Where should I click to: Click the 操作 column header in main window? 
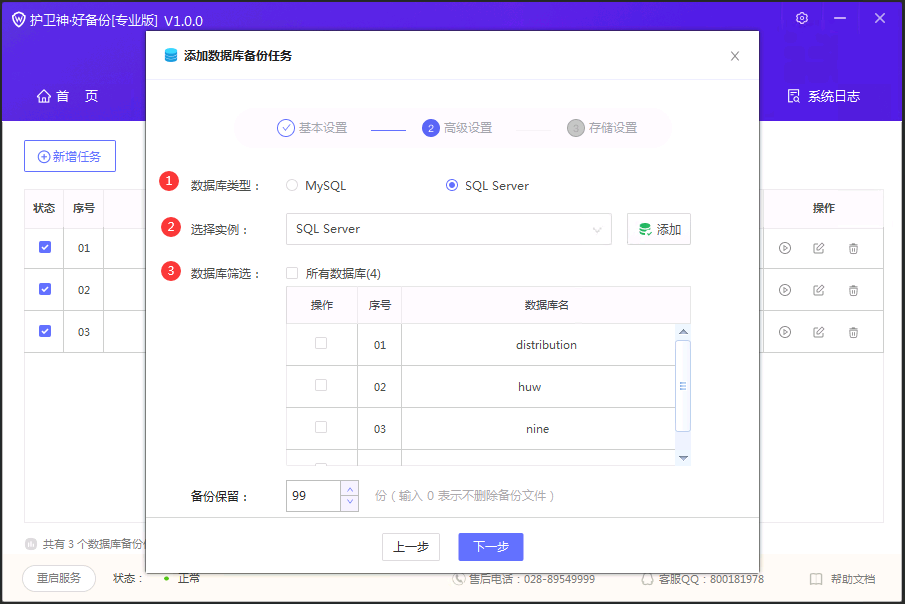pyautogui.click(x=824, y=208)
